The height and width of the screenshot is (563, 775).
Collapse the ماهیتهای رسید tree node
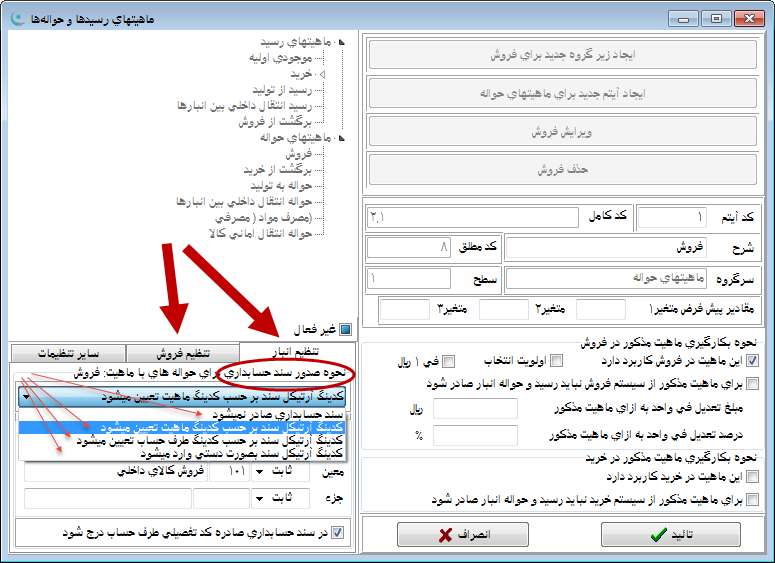342,42
